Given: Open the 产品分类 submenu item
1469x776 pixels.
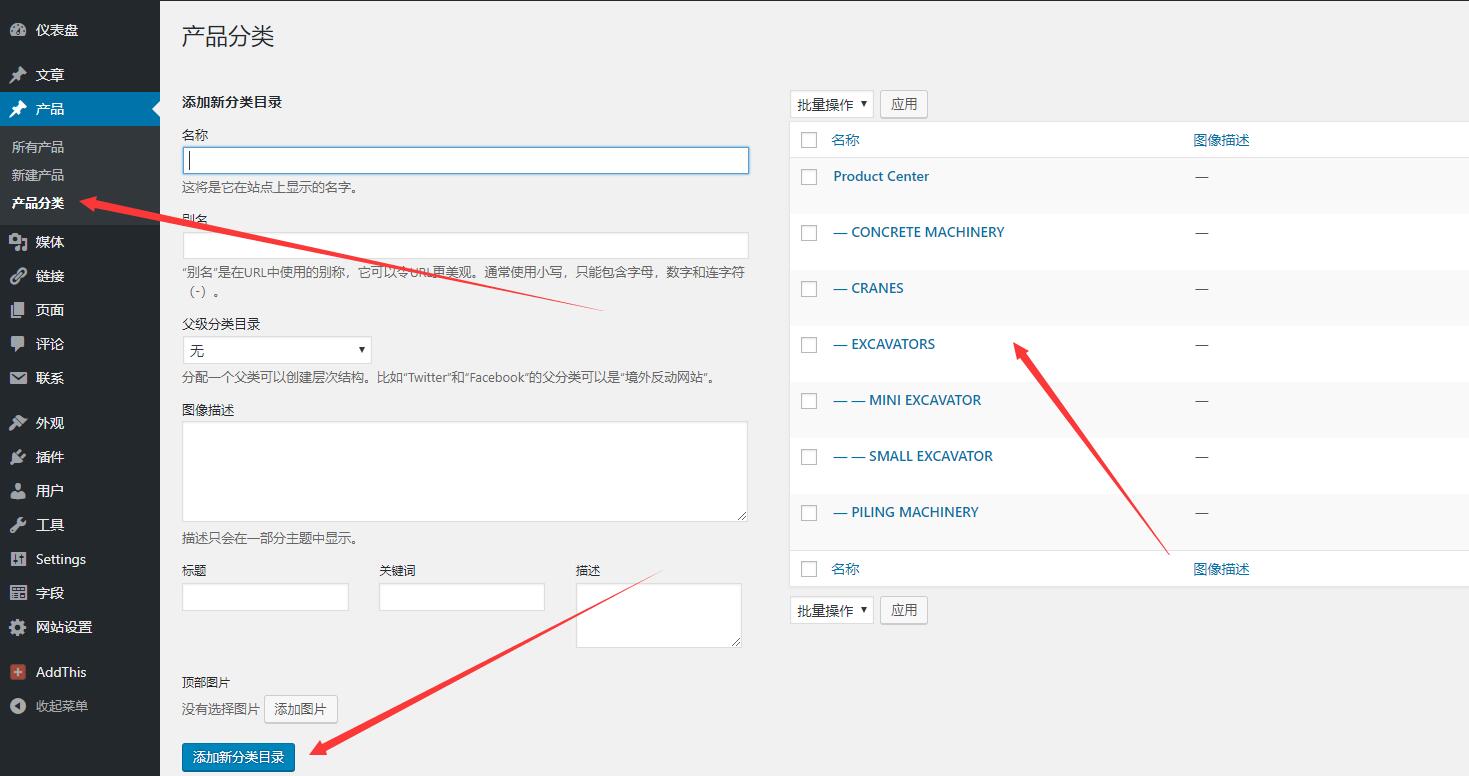Looking at the screenshot, I should click(x=38, y=203).
